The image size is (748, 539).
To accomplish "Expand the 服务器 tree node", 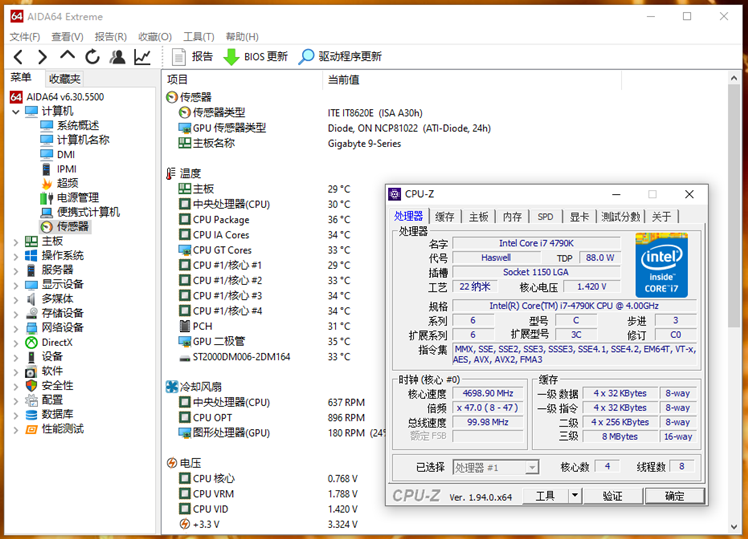I will click(x=16, y=271).
